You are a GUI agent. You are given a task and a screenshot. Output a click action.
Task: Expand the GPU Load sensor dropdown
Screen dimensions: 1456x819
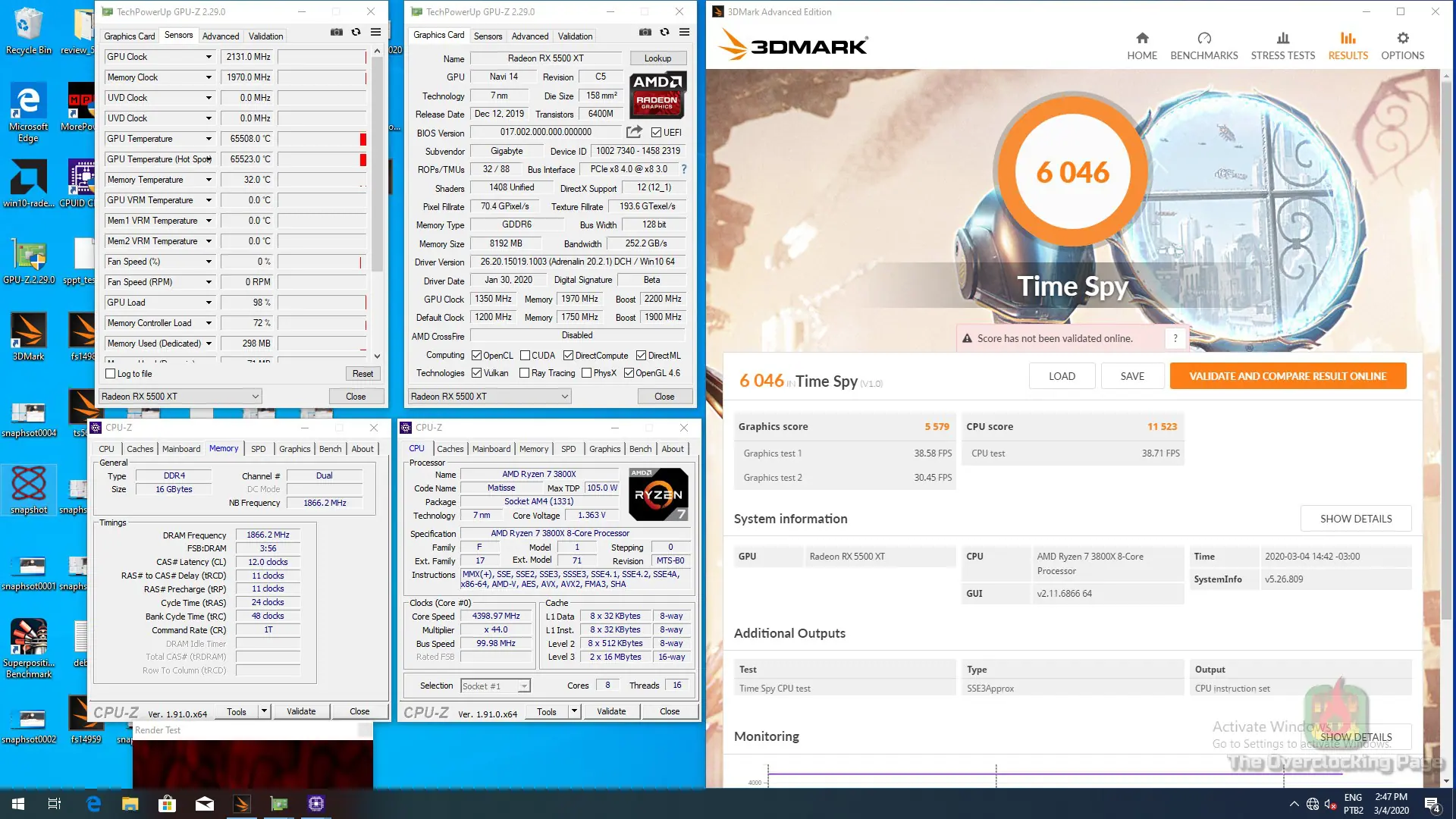209,303
